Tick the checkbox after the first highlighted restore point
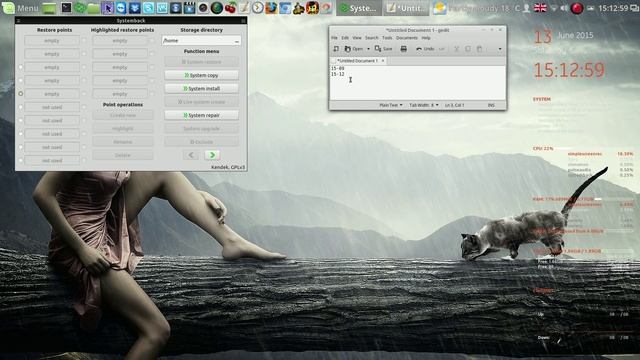This screenshot has width=640, height=360. coord(152,41)
